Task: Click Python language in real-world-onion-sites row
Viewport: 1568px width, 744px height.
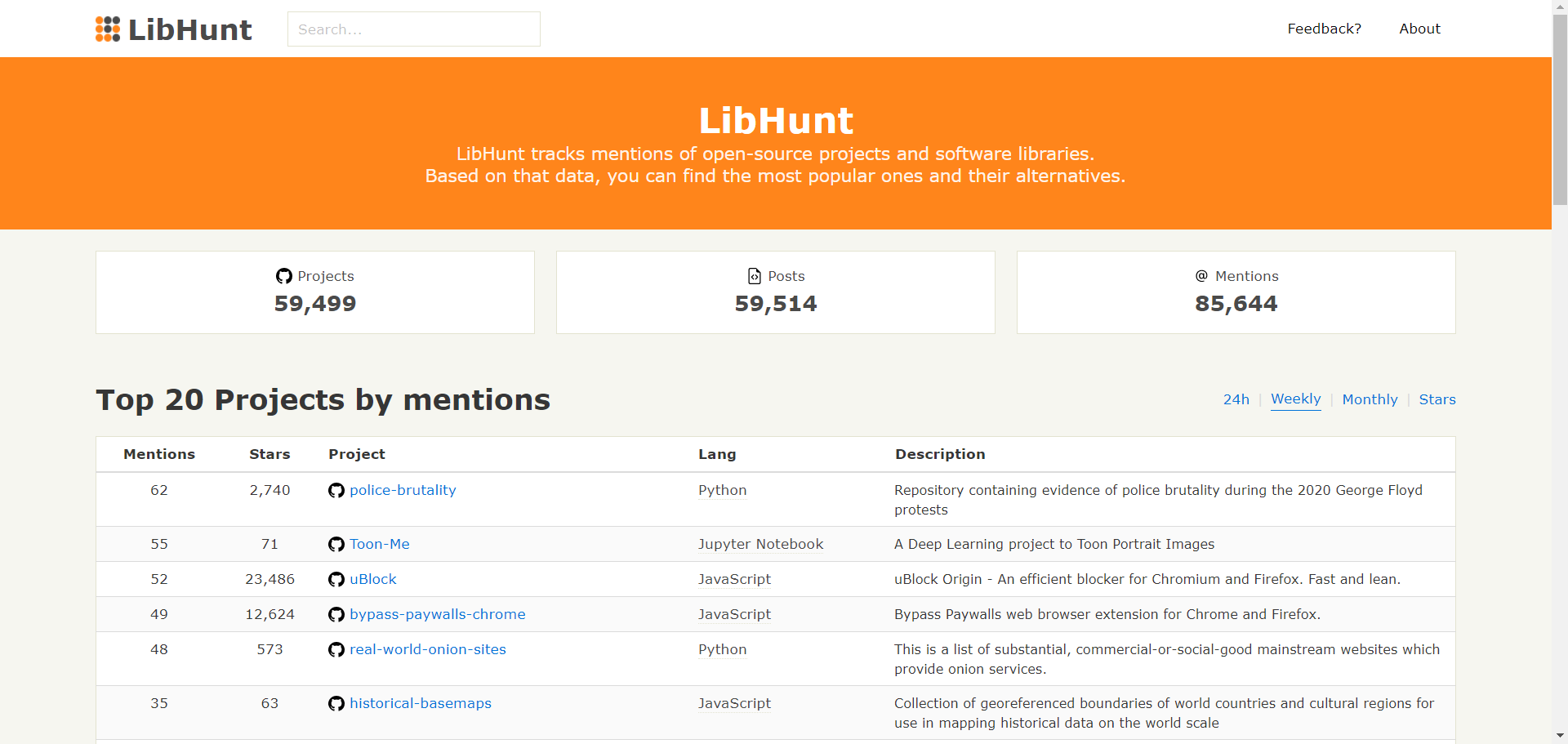Action: (723, 649)
